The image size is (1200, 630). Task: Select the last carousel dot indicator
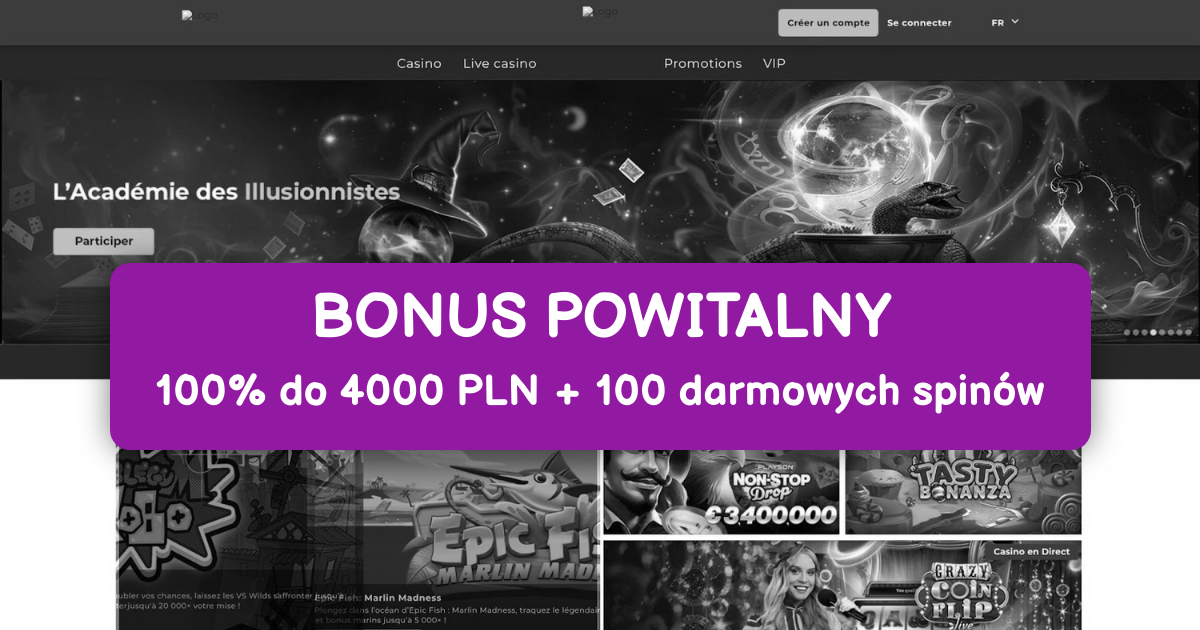1188,332
